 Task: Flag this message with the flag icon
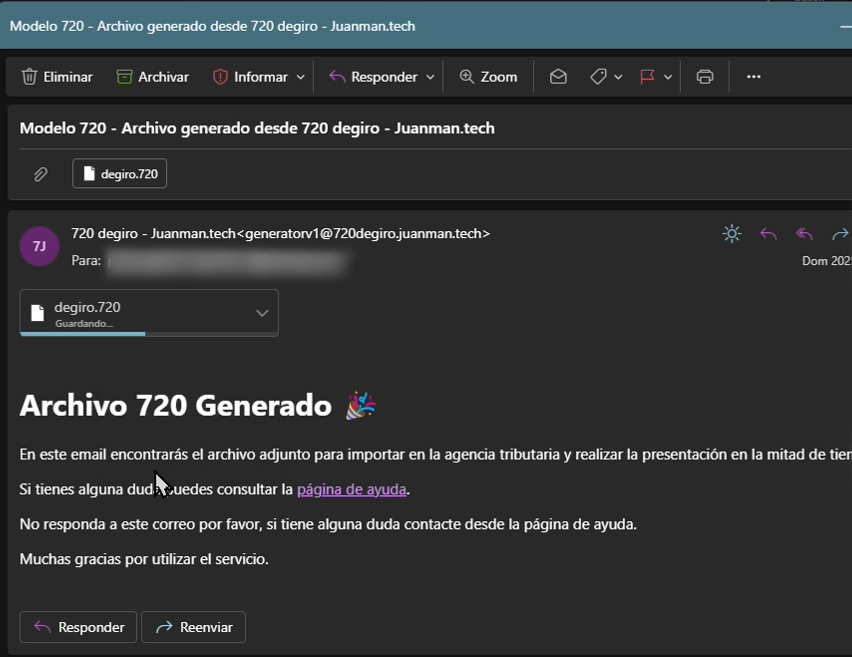[648, 77]
